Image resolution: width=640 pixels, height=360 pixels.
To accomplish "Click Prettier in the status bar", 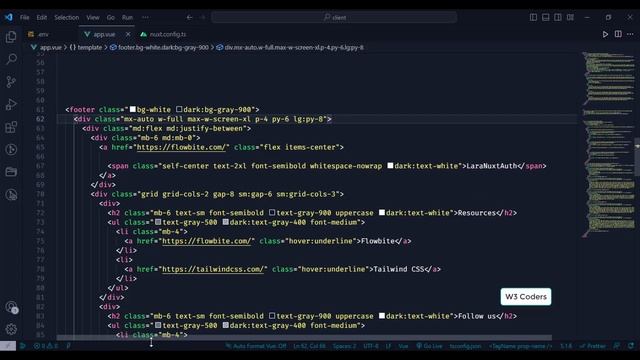I will pos(593,346).
